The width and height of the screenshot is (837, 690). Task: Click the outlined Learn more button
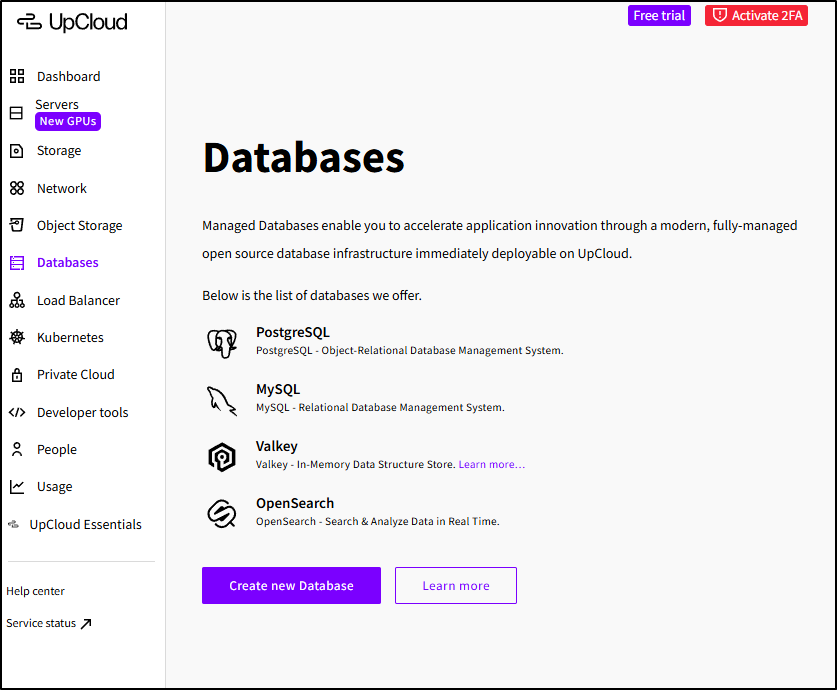[x=456, y=586]
